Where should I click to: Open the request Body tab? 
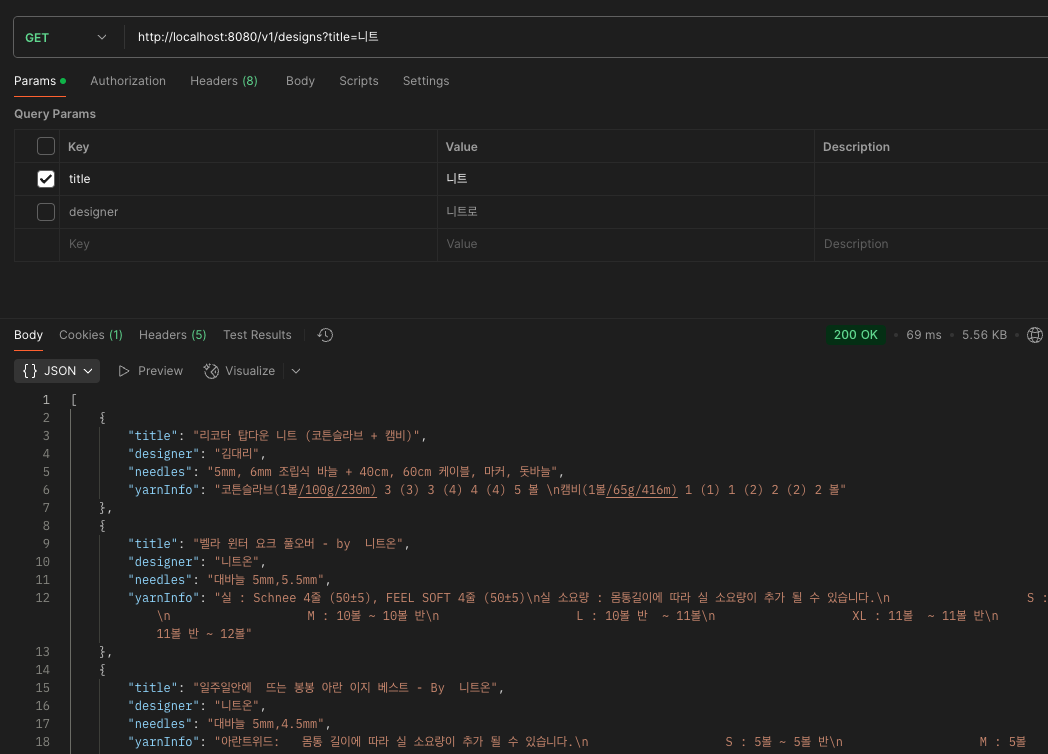(300, 81)
